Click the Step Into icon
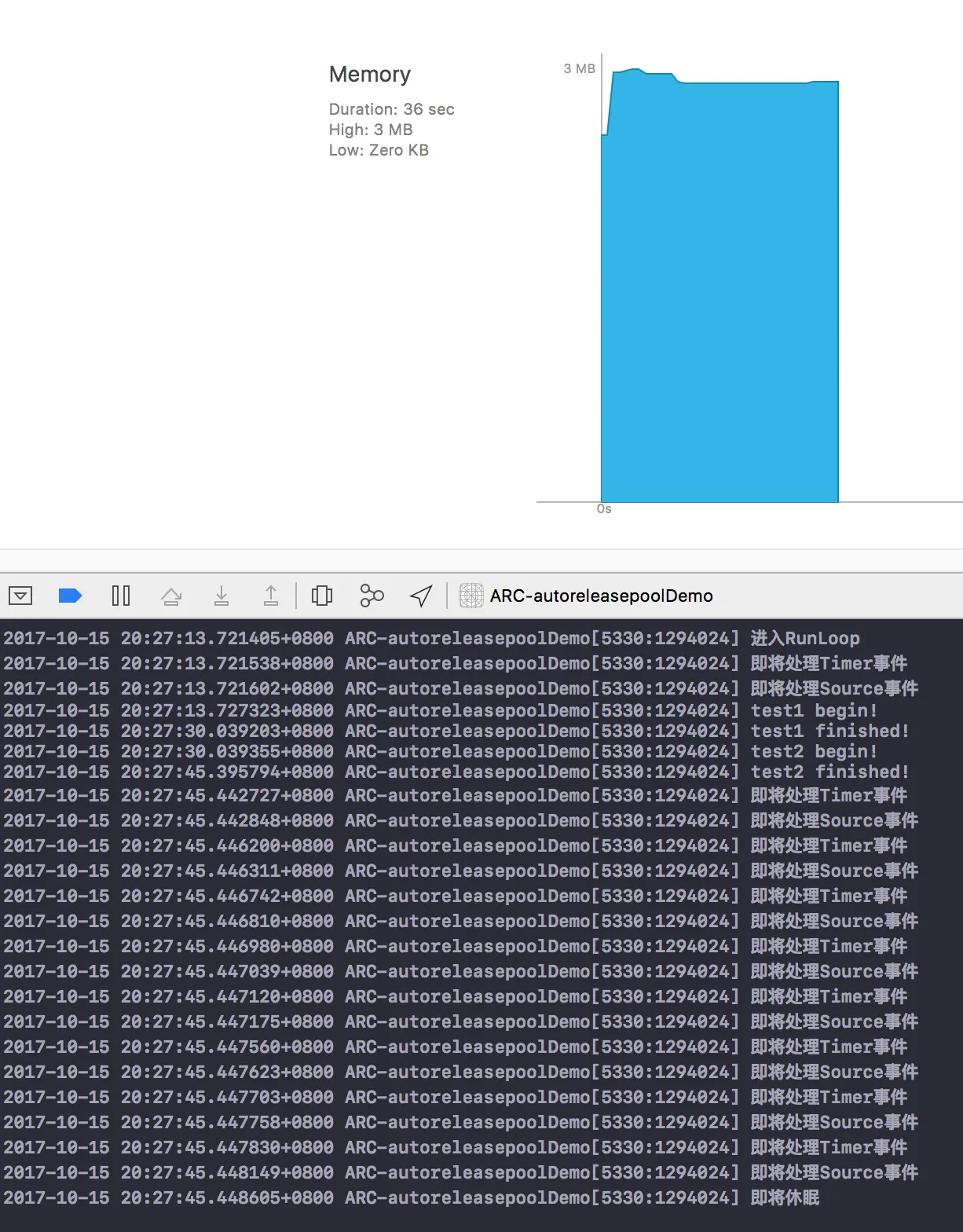 (x=222, y=596)
